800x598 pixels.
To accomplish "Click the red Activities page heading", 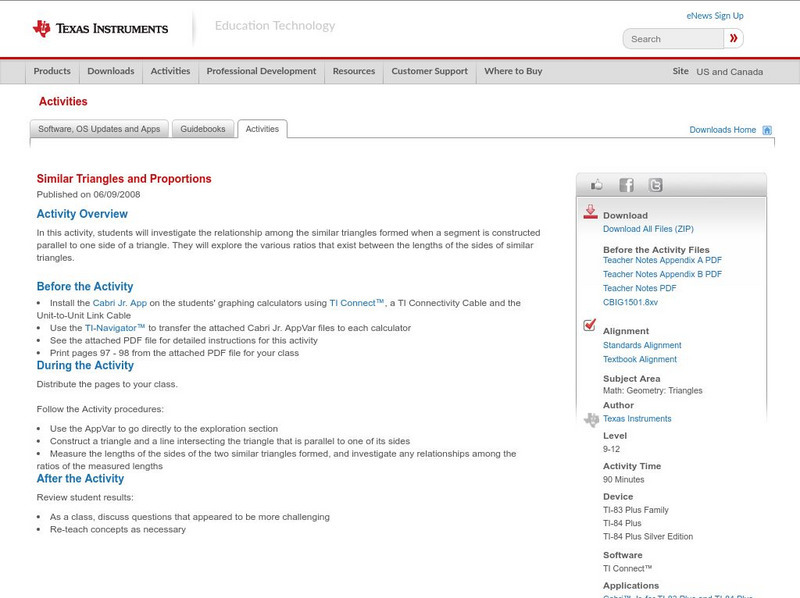I will pos(63,102).
